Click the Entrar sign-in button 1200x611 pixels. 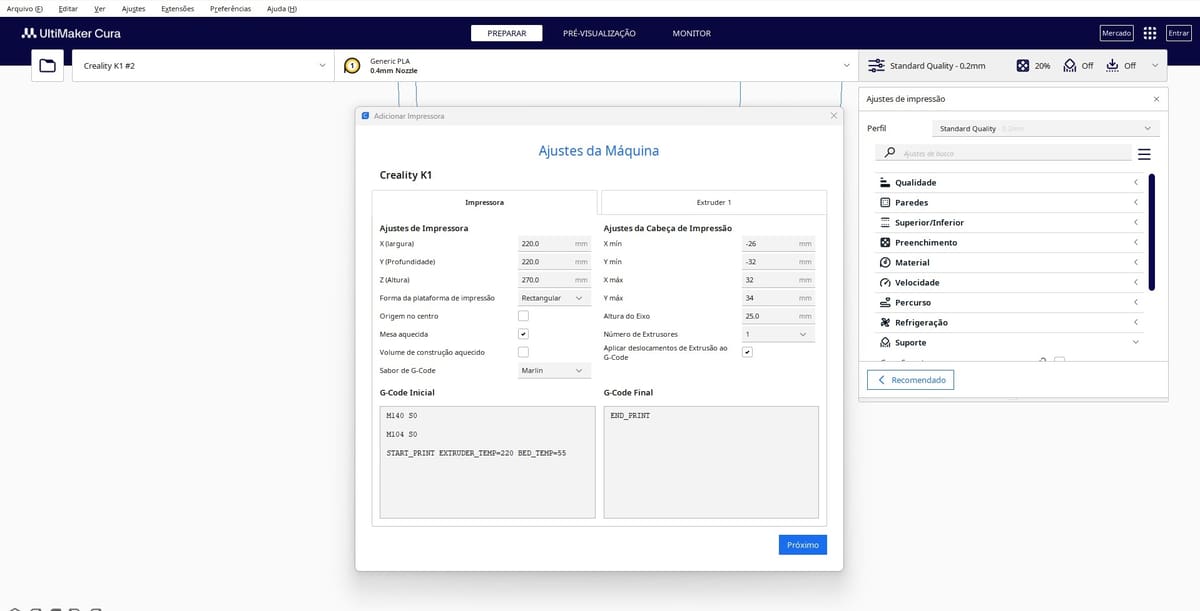click(x=1179, y=33)
